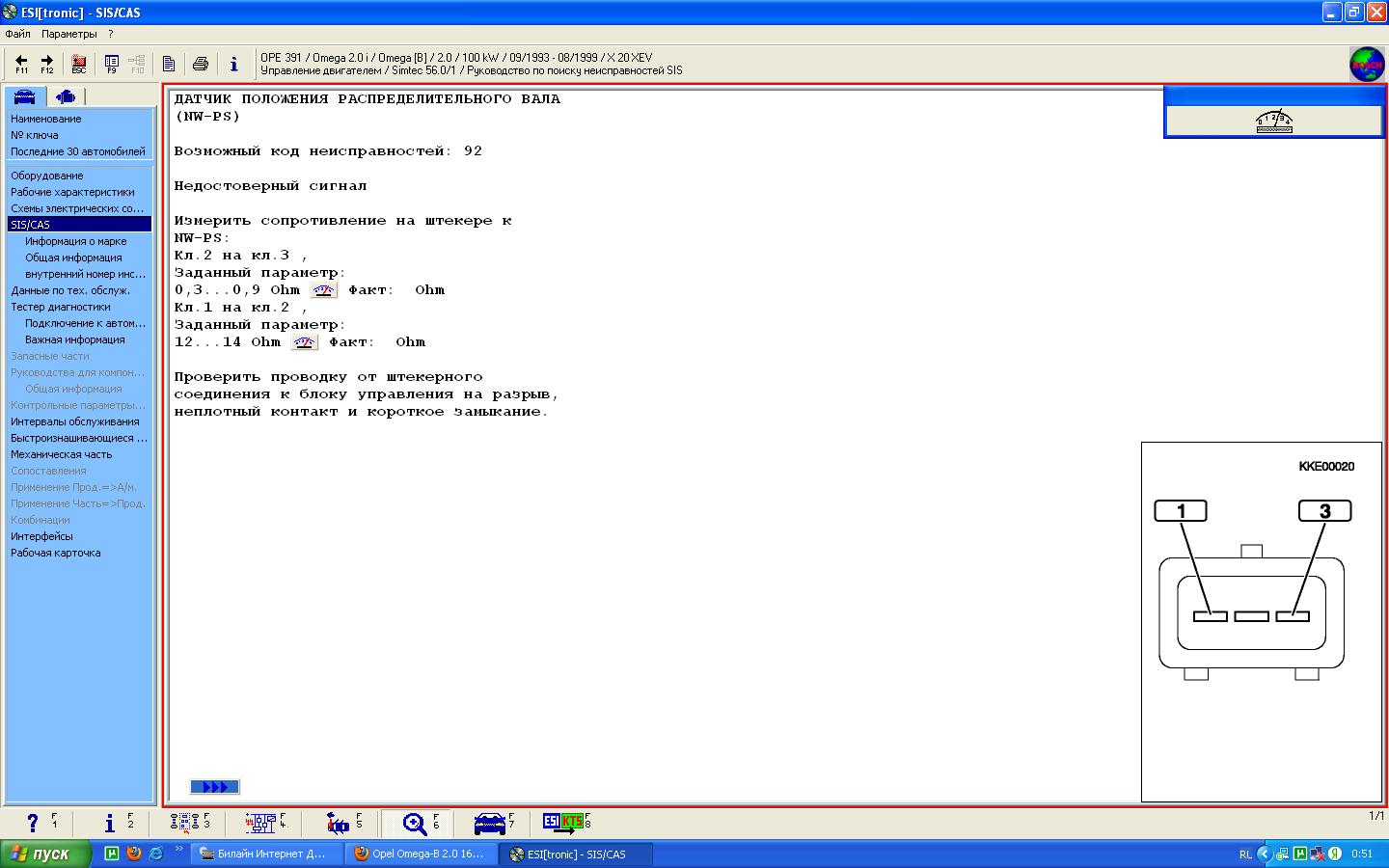Open Информация о марке
Screen dimensions: 1389x868
point(76,241)
